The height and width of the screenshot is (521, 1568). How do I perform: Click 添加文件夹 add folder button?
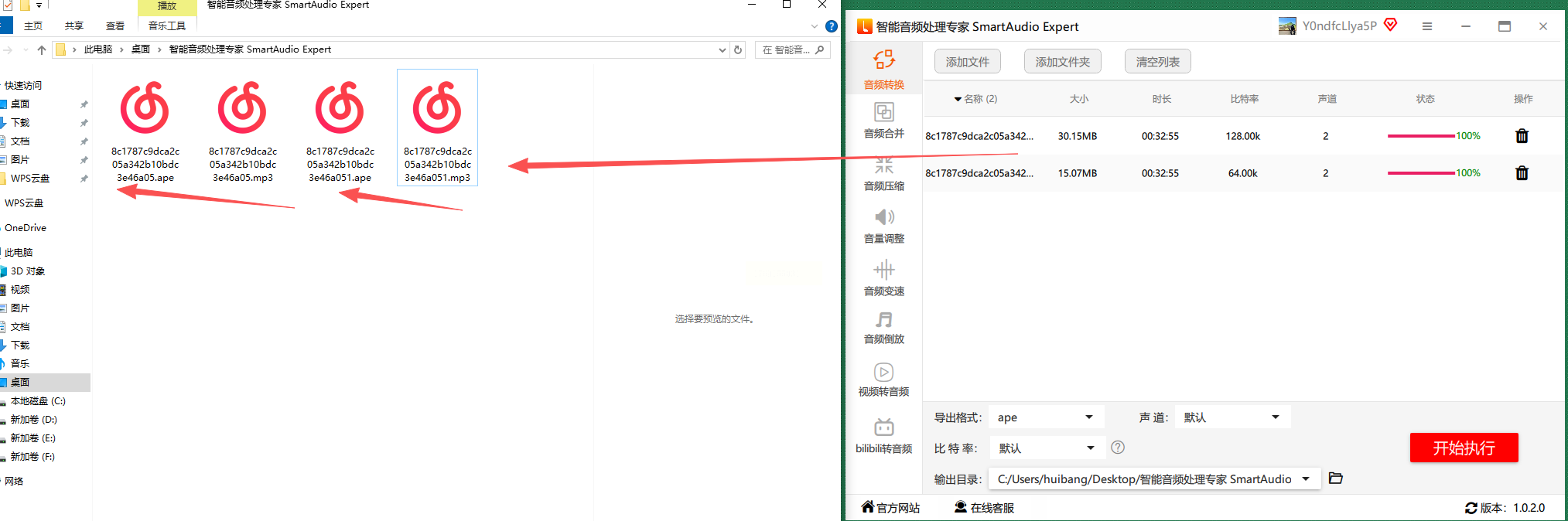pos(1062,62)
